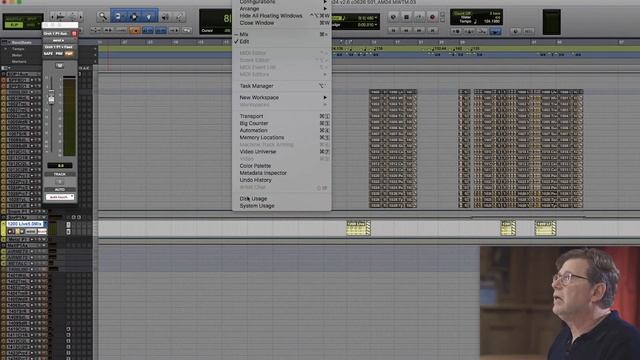Click the main counter display
The width and height of the screenshot is (640, 360).
(216, 21)
